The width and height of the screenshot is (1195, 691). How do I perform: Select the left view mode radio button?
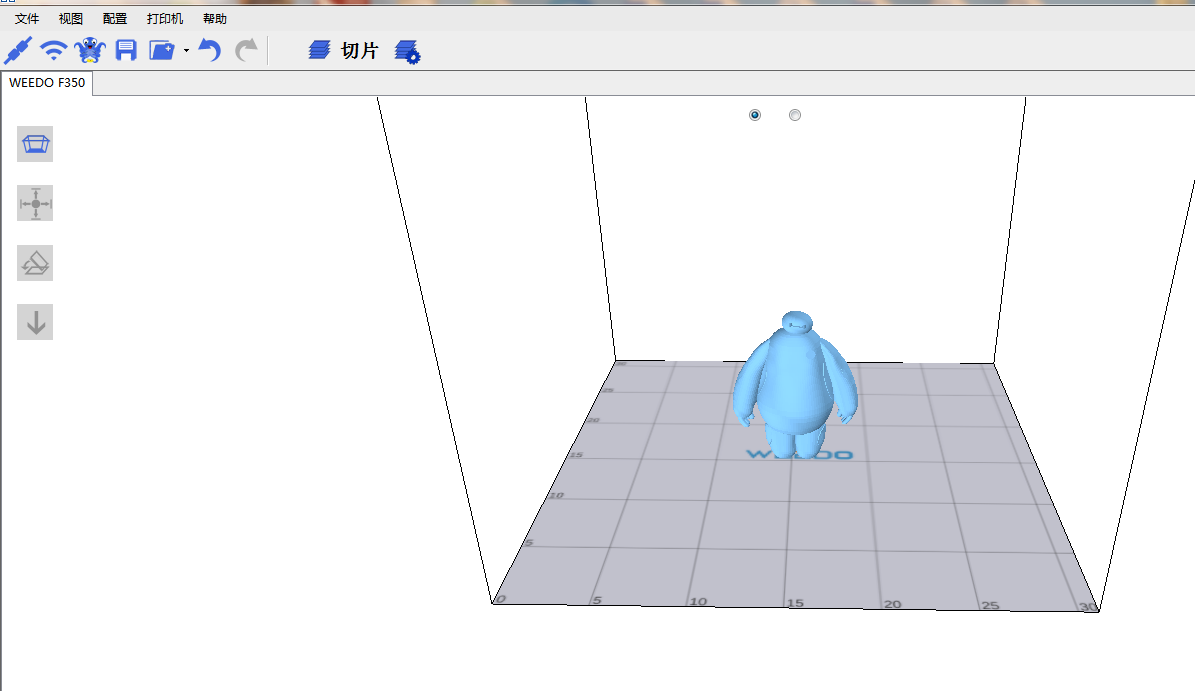pyautogui.click(x=755, y=115)
